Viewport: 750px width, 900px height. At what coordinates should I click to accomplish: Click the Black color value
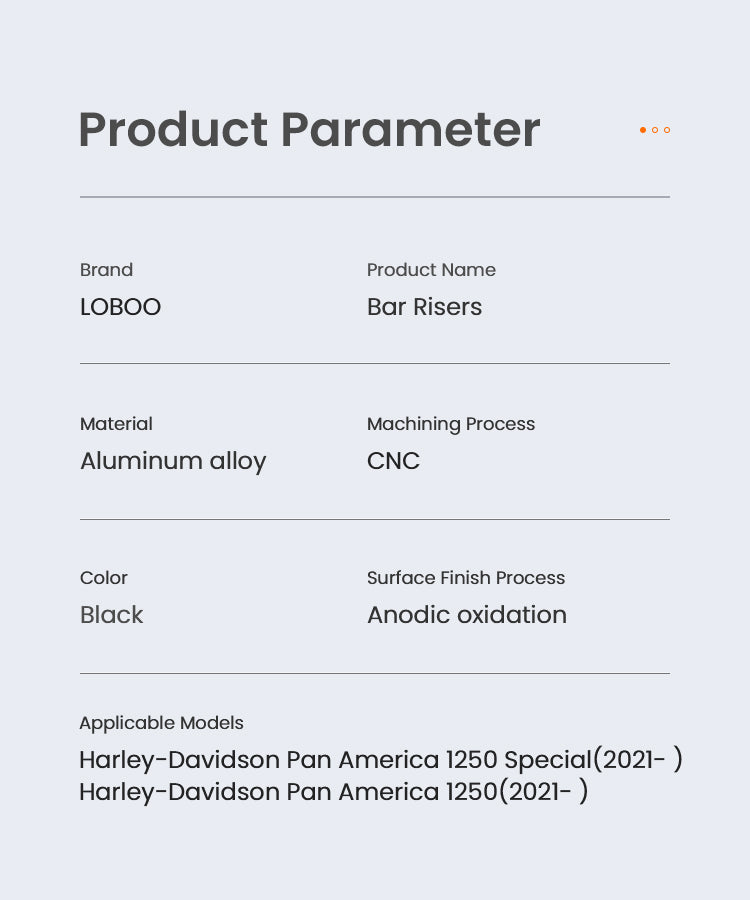coord(111,615)
